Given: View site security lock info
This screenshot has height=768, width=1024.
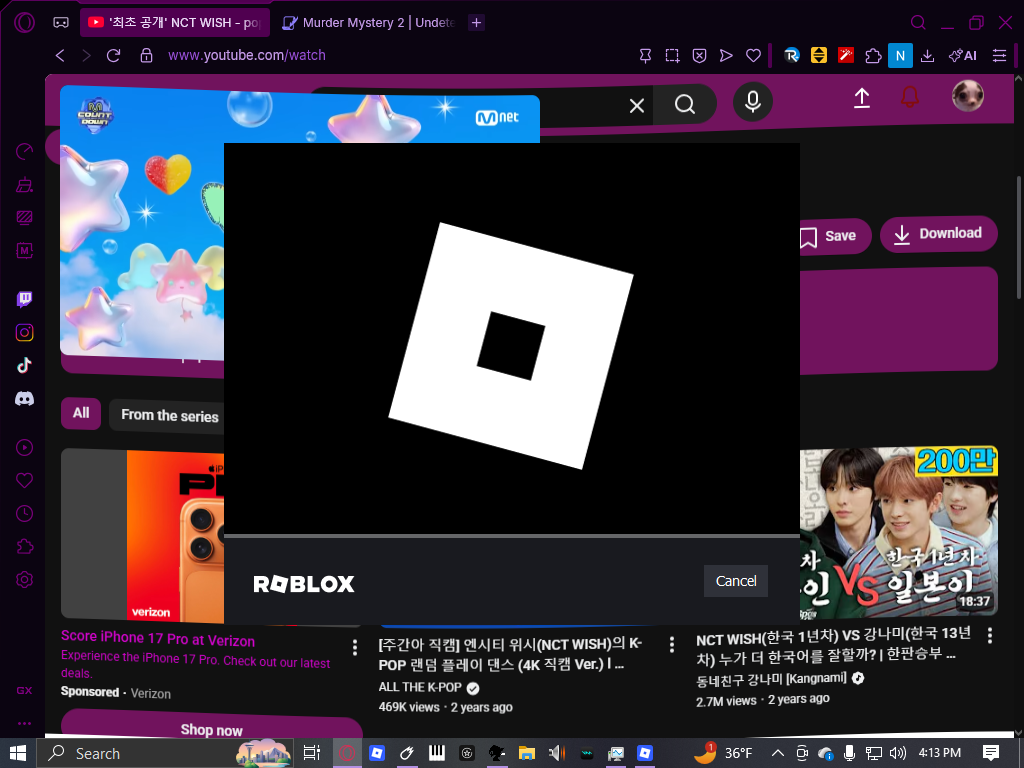Looking at the screenshot, I should point(146,56).
